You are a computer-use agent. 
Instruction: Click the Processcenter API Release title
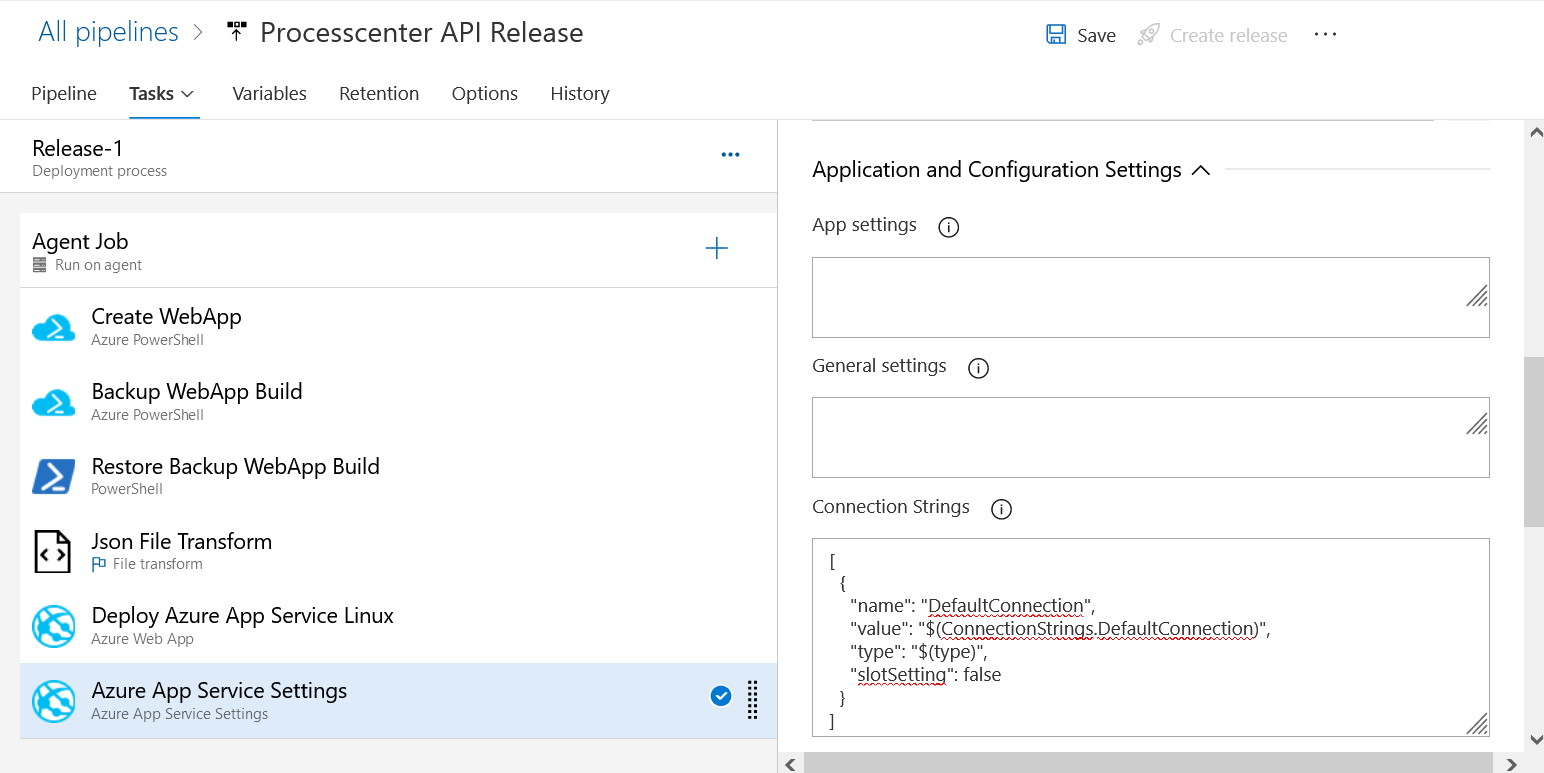(x=421, y=32)
